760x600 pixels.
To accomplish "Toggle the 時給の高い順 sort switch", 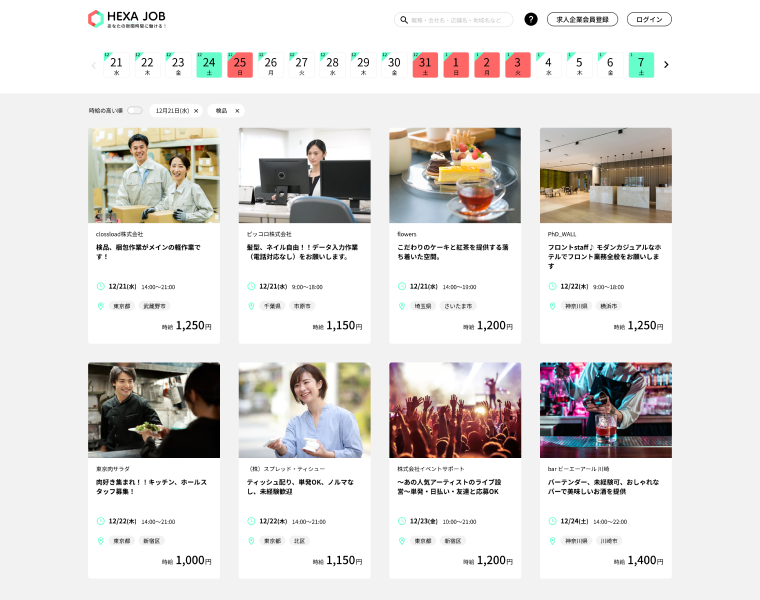I will click(135, 111).
